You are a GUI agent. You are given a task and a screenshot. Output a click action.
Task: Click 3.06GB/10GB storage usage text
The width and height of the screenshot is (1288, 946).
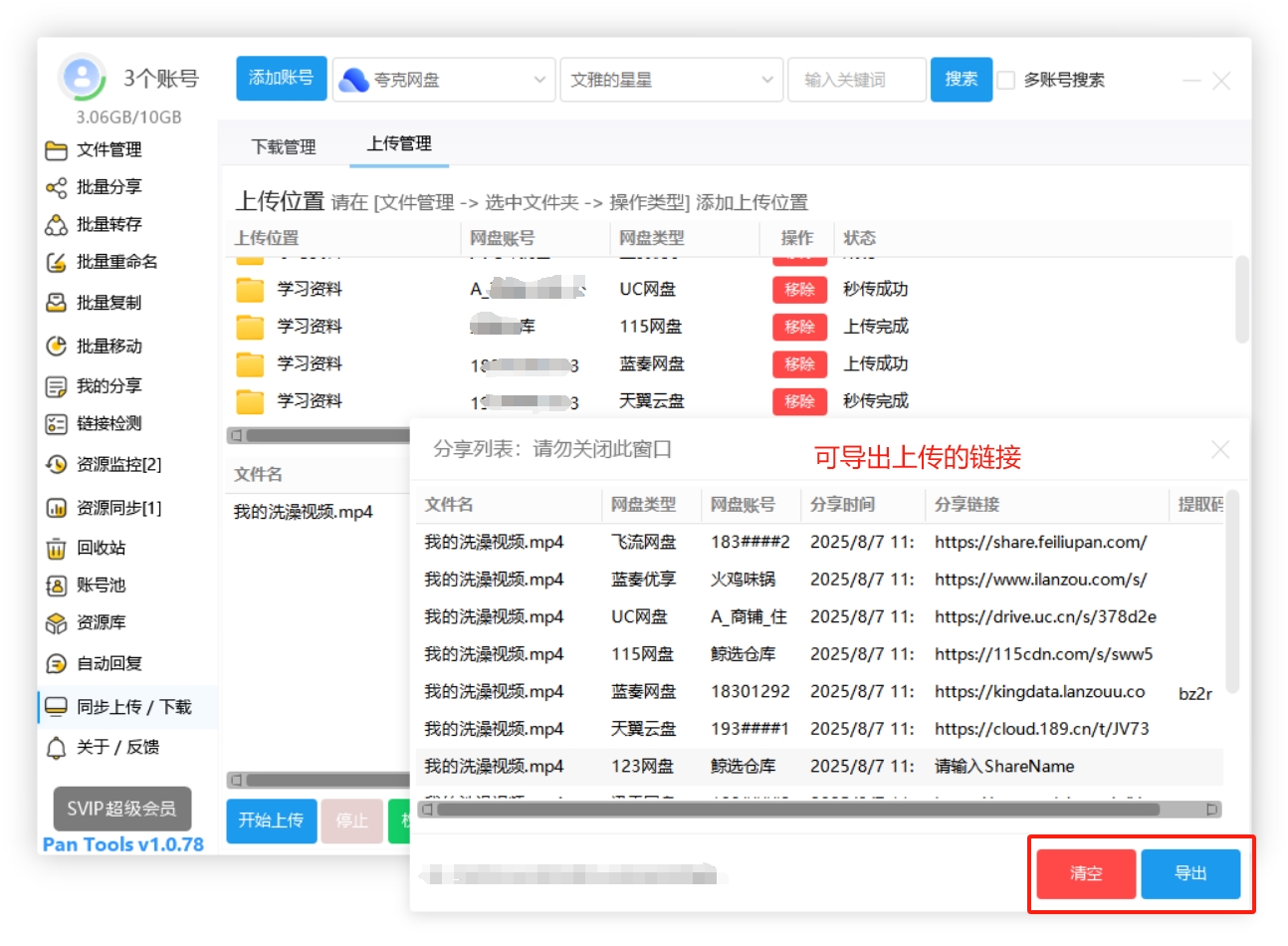(129, 118)
